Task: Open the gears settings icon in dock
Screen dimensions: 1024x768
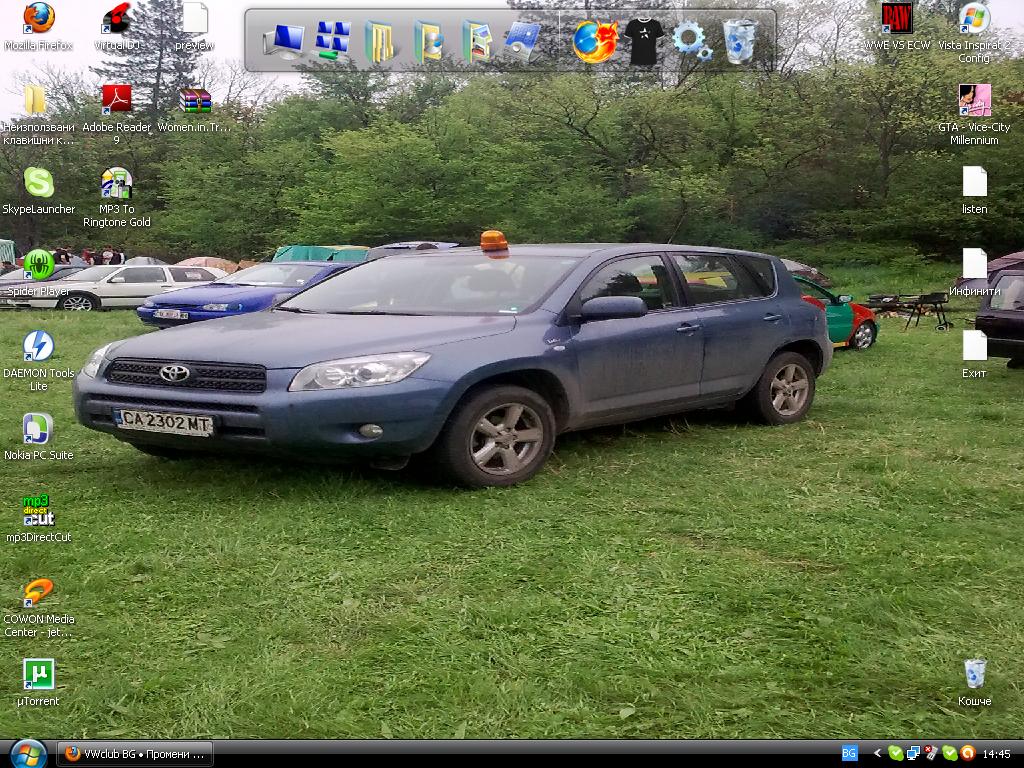Action: pyautogui.click(x=692, y=42)
